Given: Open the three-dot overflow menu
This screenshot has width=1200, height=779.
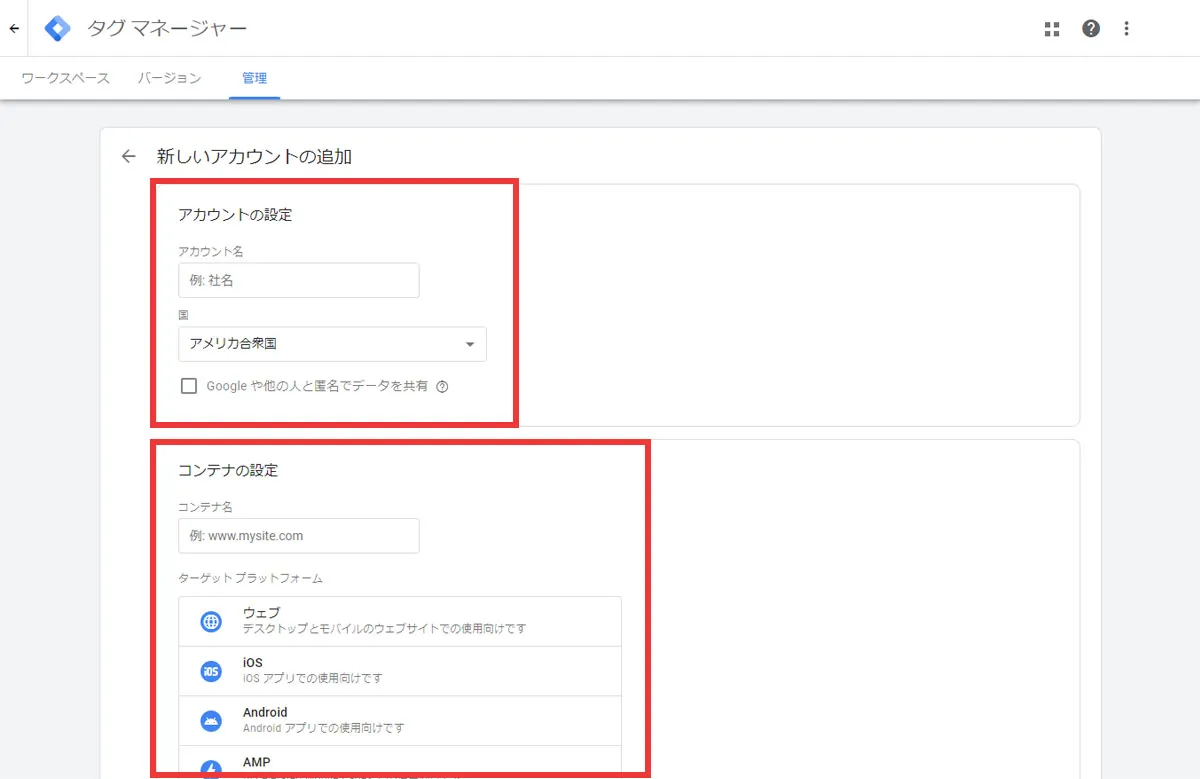Looking at the screenshot, I should click(x=1127, y=28).
